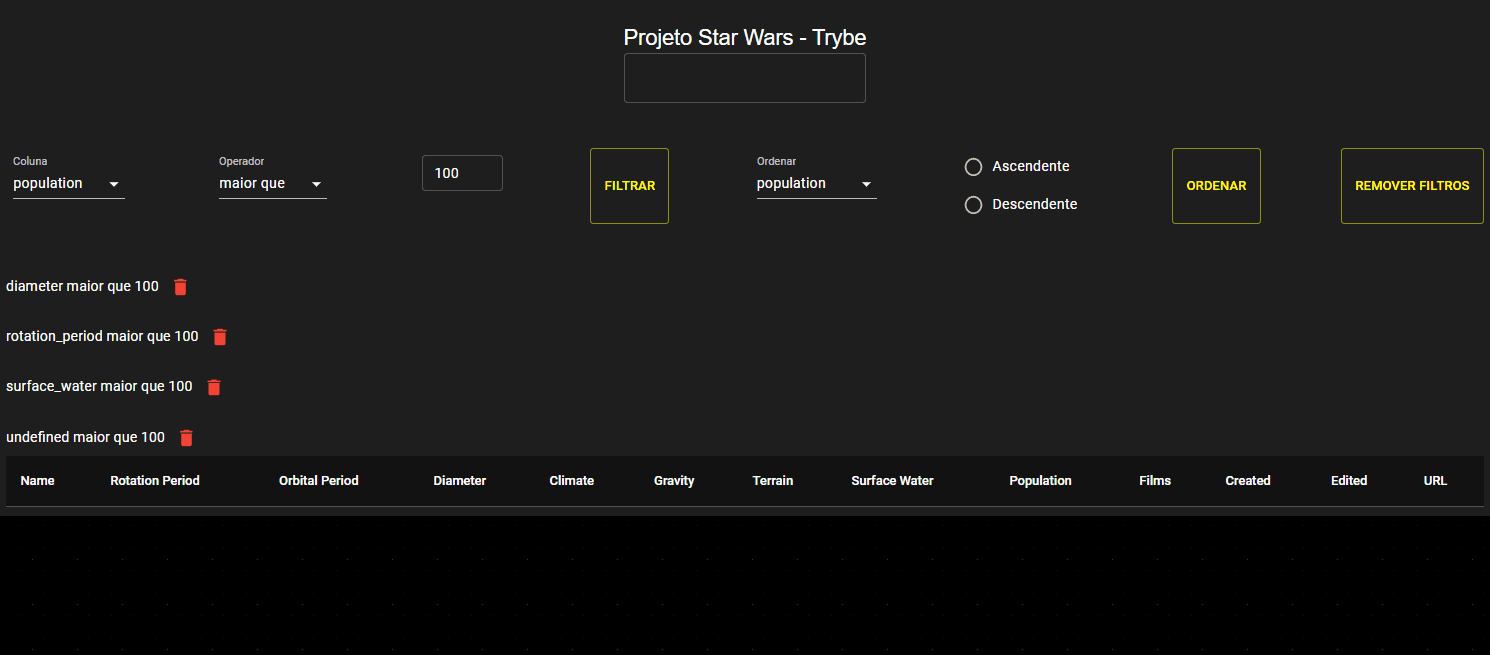Click the URL column header
The height and width of the screenshot is (655, 1490).
(1435, 481)
